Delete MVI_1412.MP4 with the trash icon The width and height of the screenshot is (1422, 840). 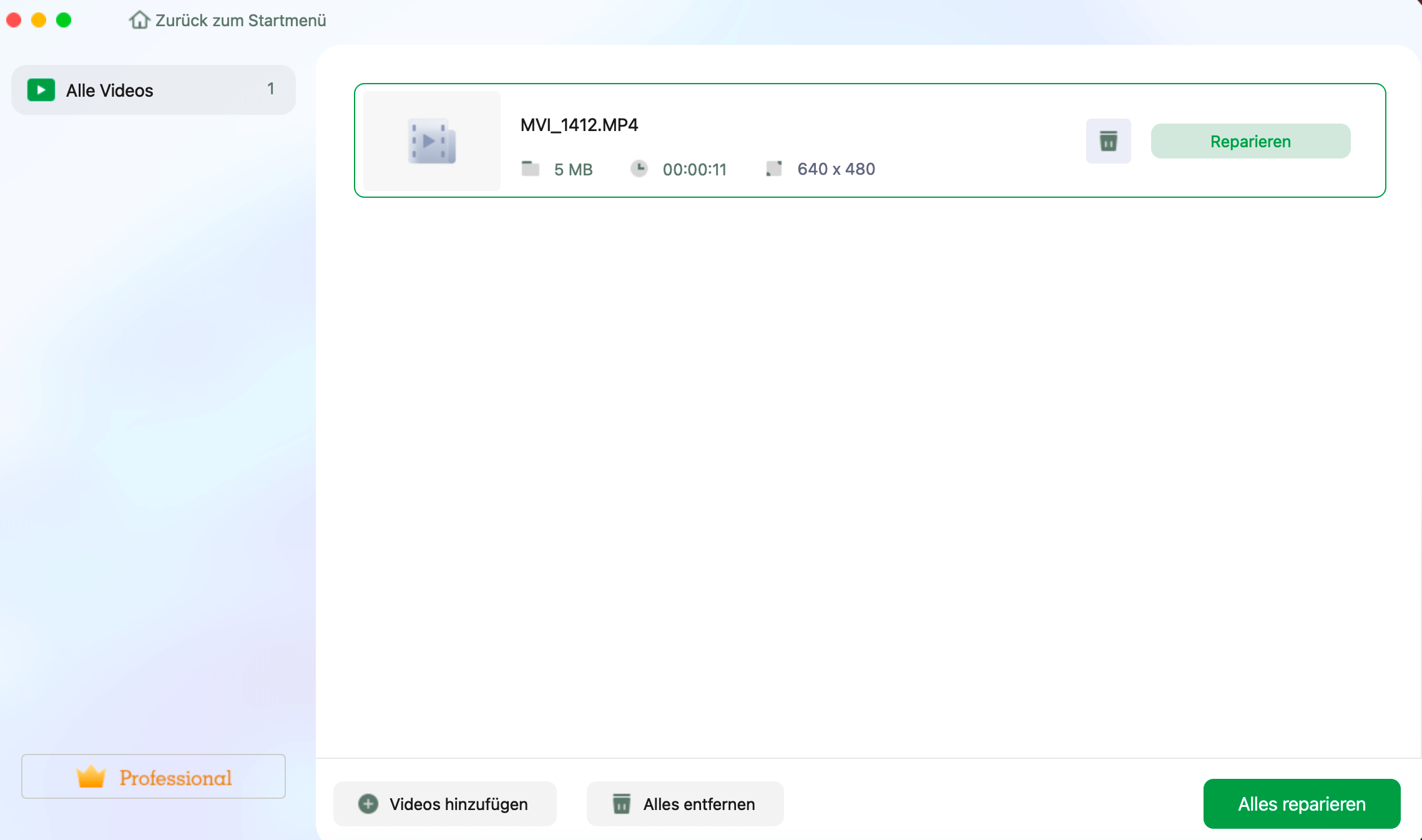point(1109,141)
